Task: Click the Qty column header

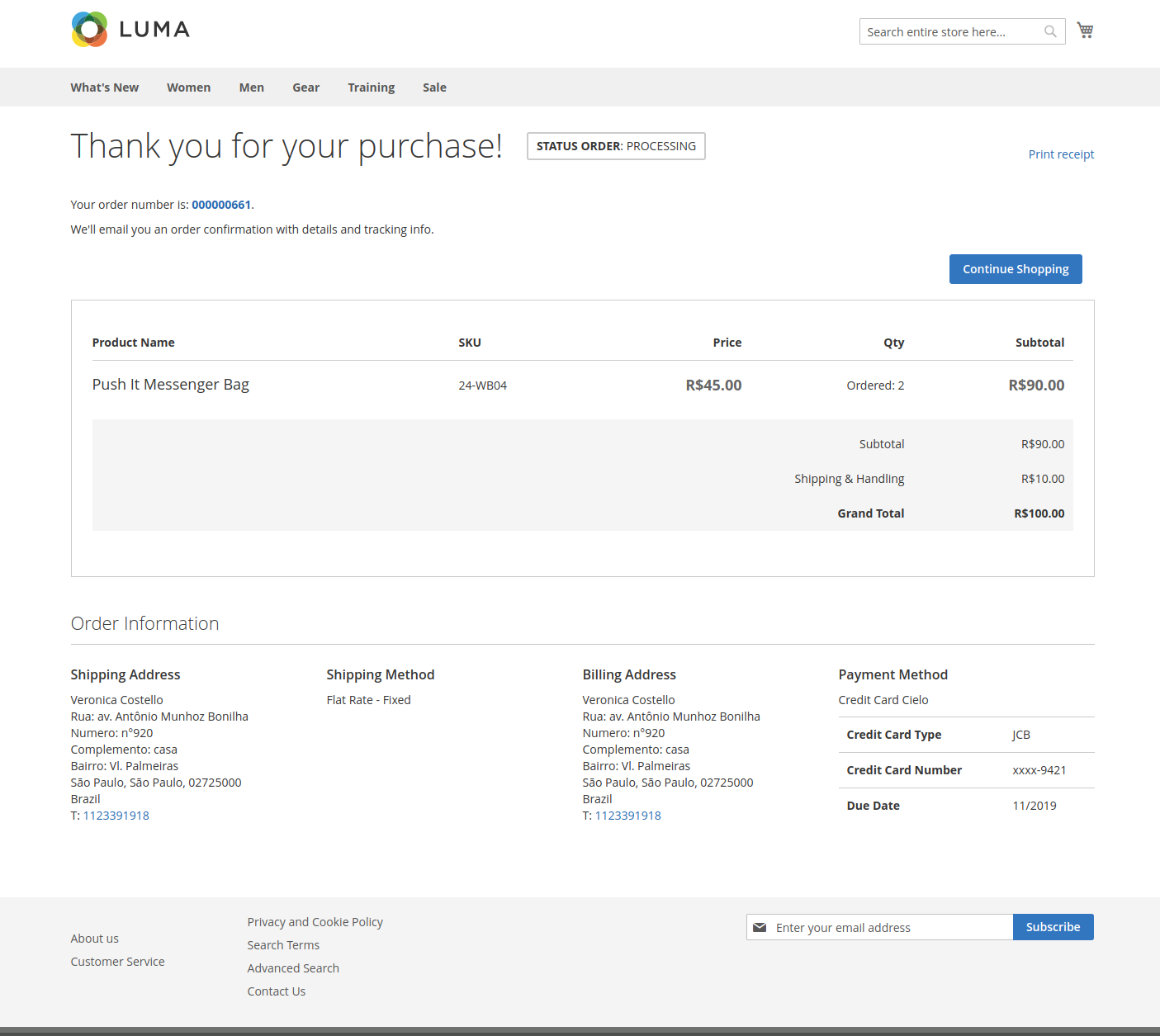Action: tap(894, 343)
